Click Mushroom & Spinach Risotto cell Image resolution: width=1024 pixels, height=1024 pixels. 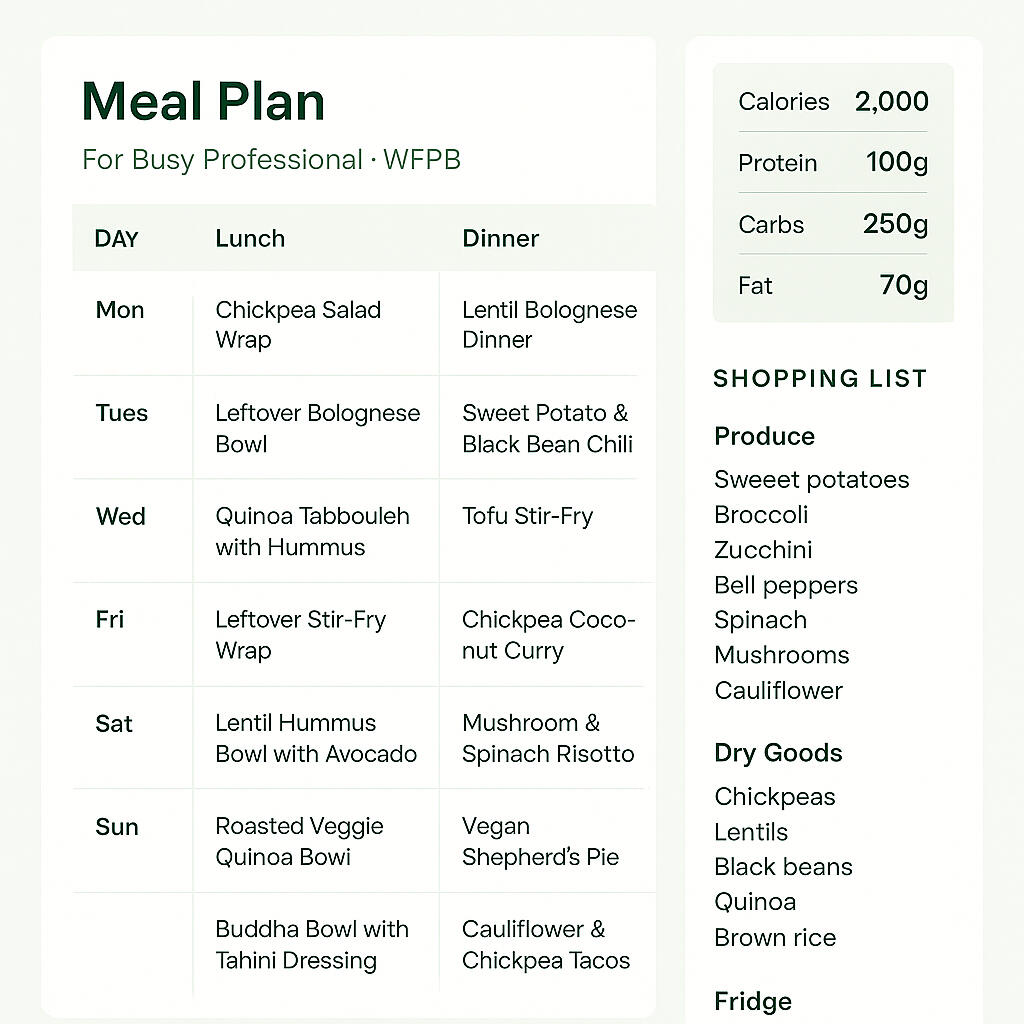[548, 738]
